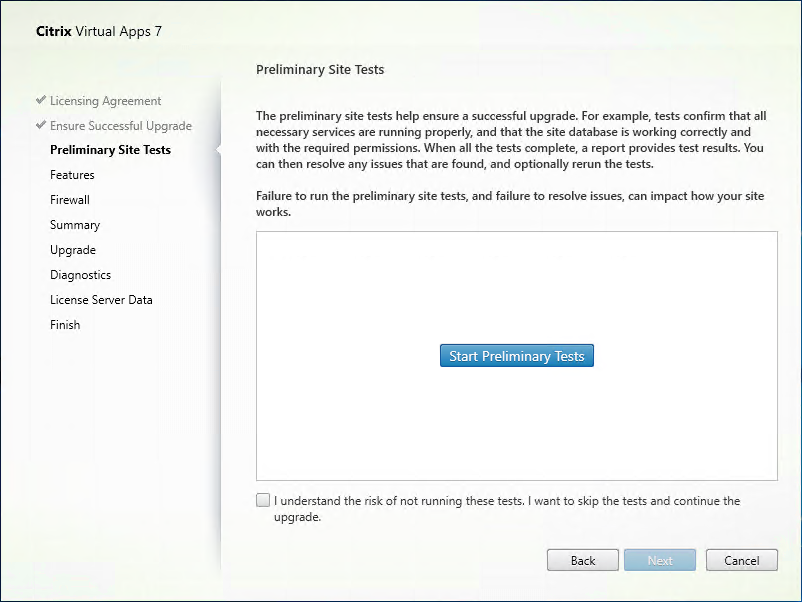Open the License Server Data step

pyautogui.click(x=101, y=300)
